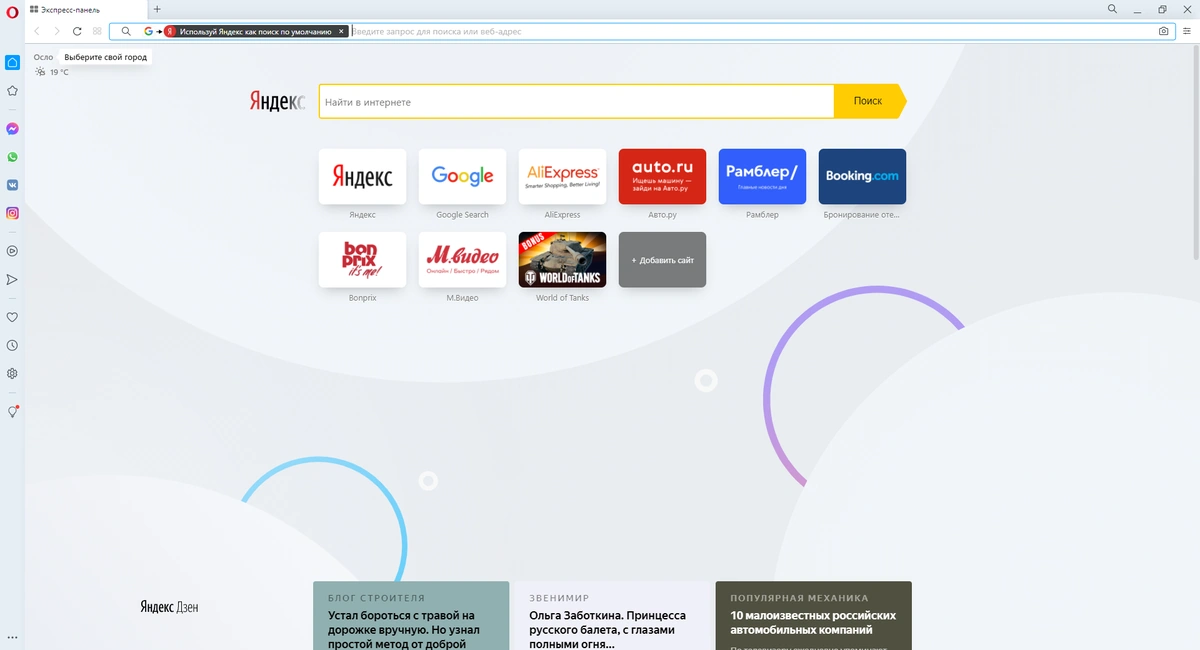Open Settings gear in sidebar

(x=12, y=373)
